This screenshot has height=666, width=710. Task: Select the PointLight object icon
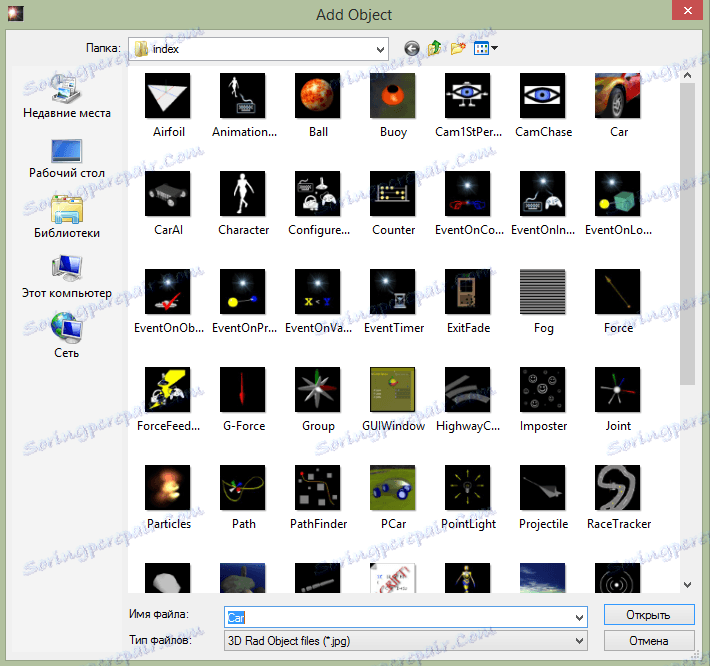(x=468, y=488)
